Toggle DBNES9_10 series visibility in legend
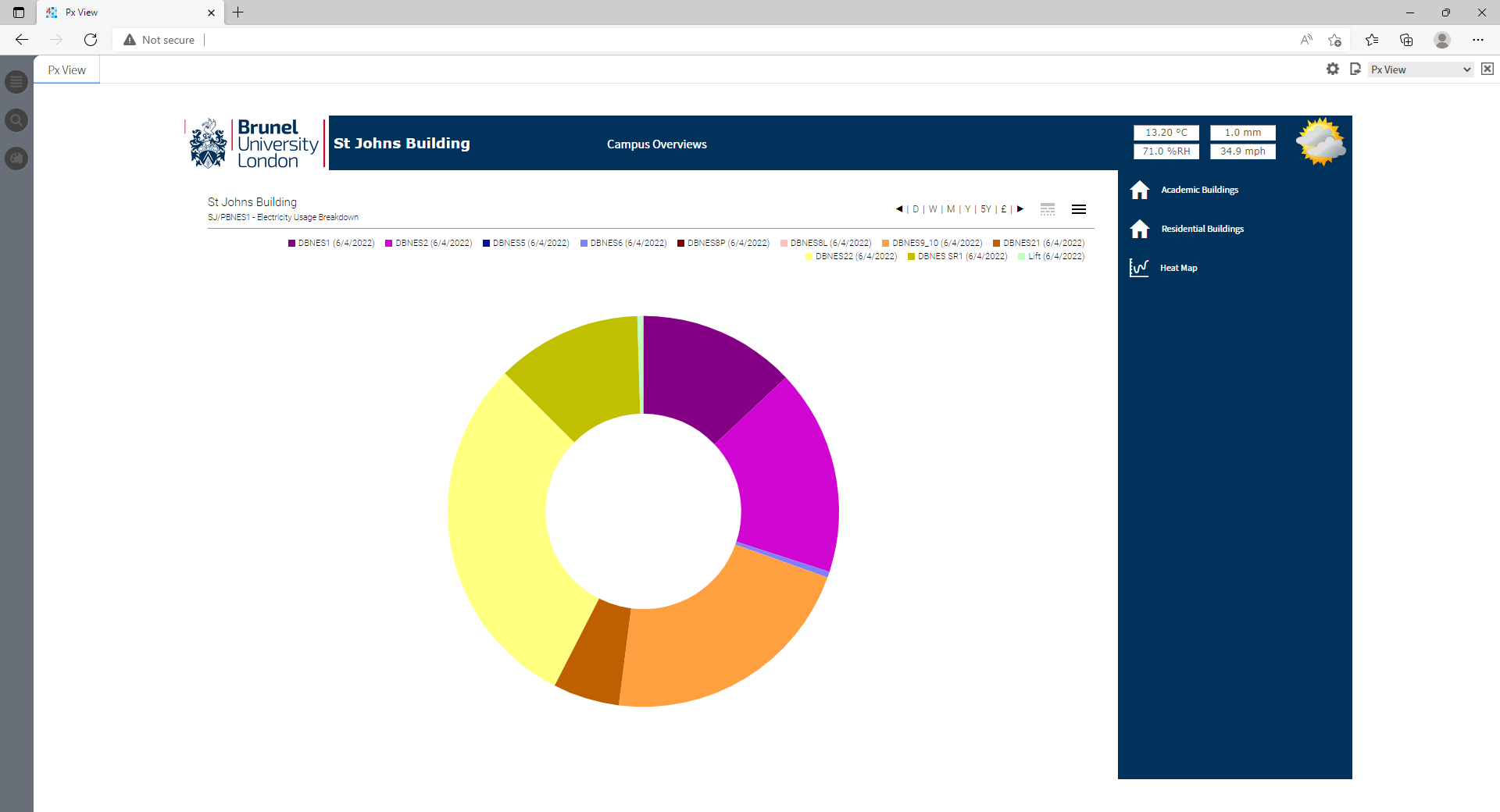1500x812 pixels. (932, 244)
